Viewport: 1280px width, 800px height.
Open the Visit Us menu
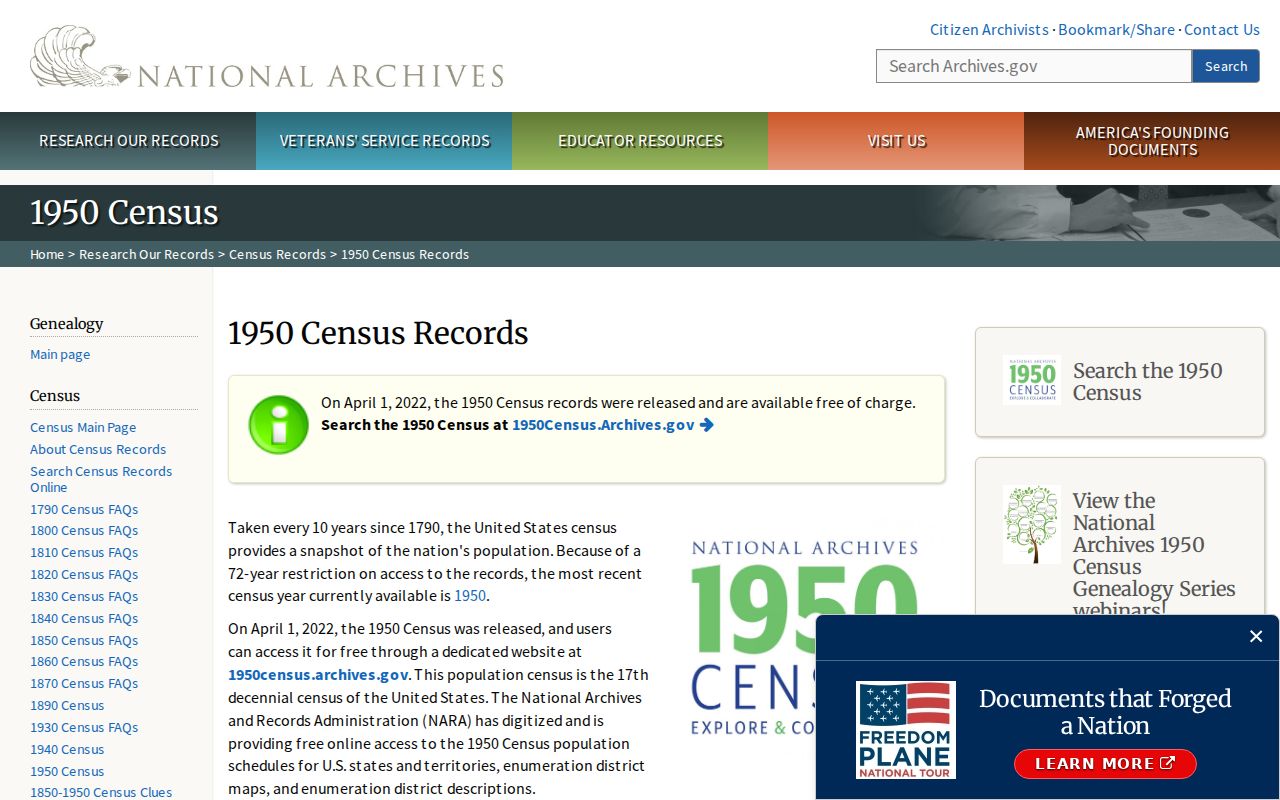pyautogui.click(x=896, y=141)
